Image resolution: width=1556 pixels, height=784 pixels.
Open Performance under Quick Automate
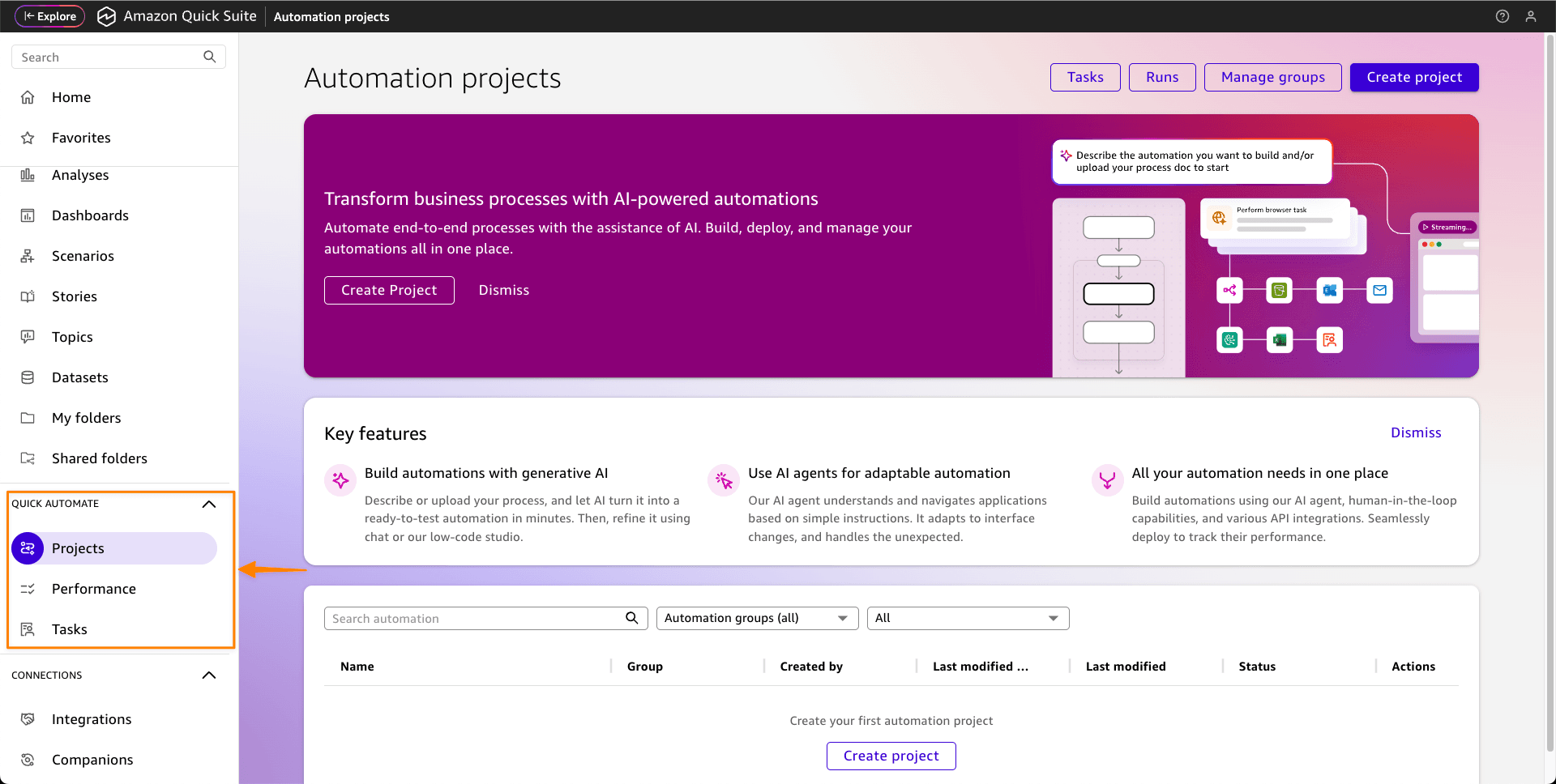coord(94,589)
